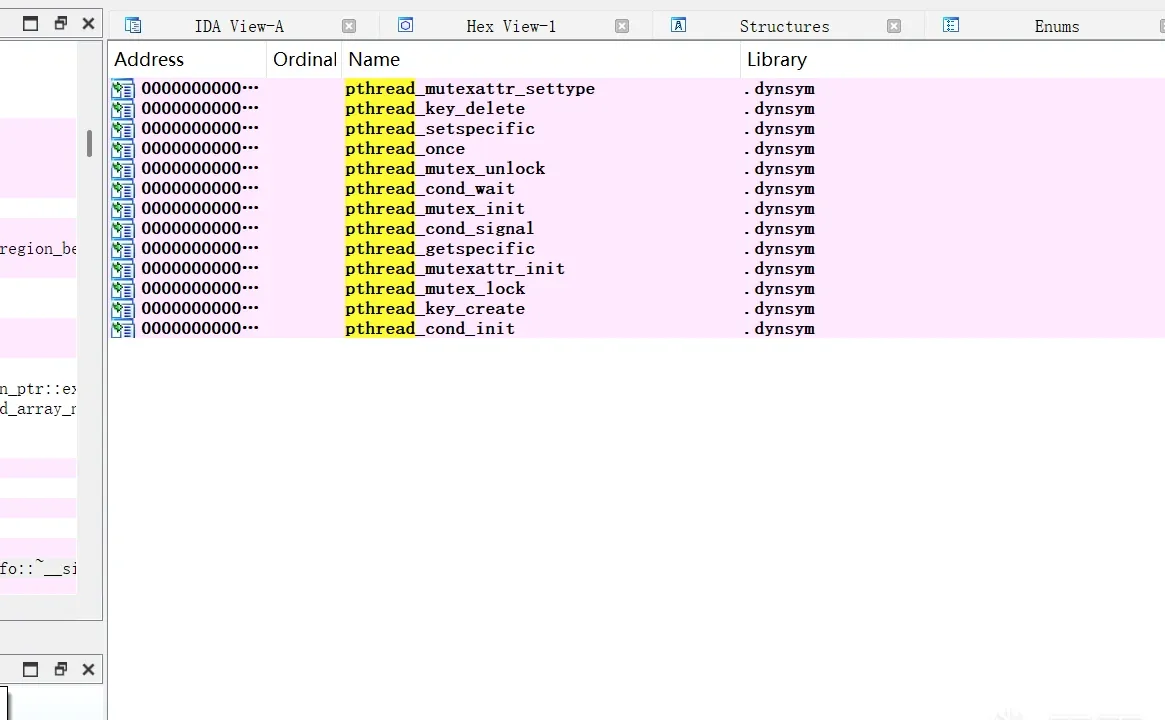1165x720 pixels.
Task: Close the lower left docked panel
Action: [x=88, y=669]
